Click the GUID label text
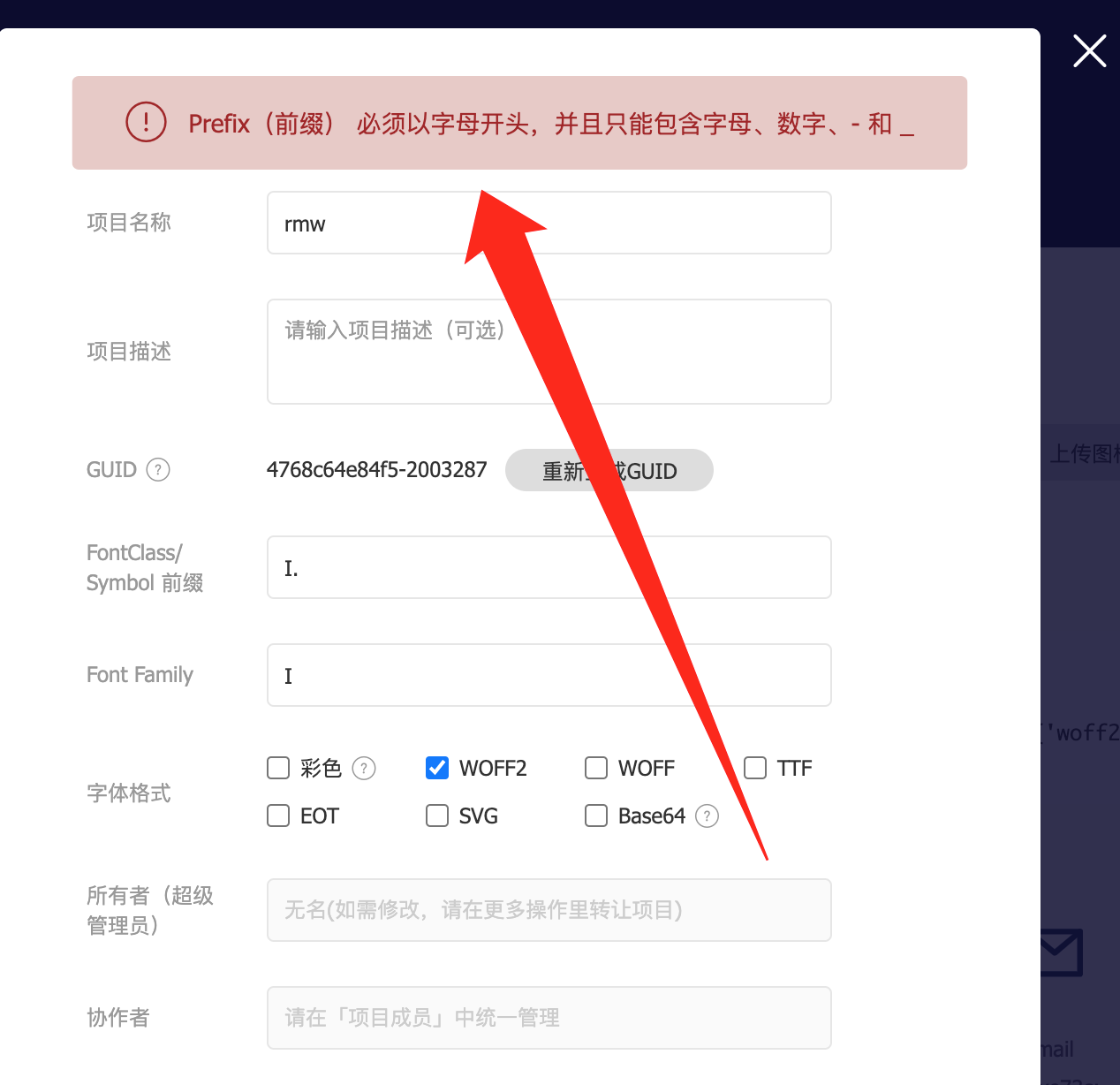 (111, 469)
